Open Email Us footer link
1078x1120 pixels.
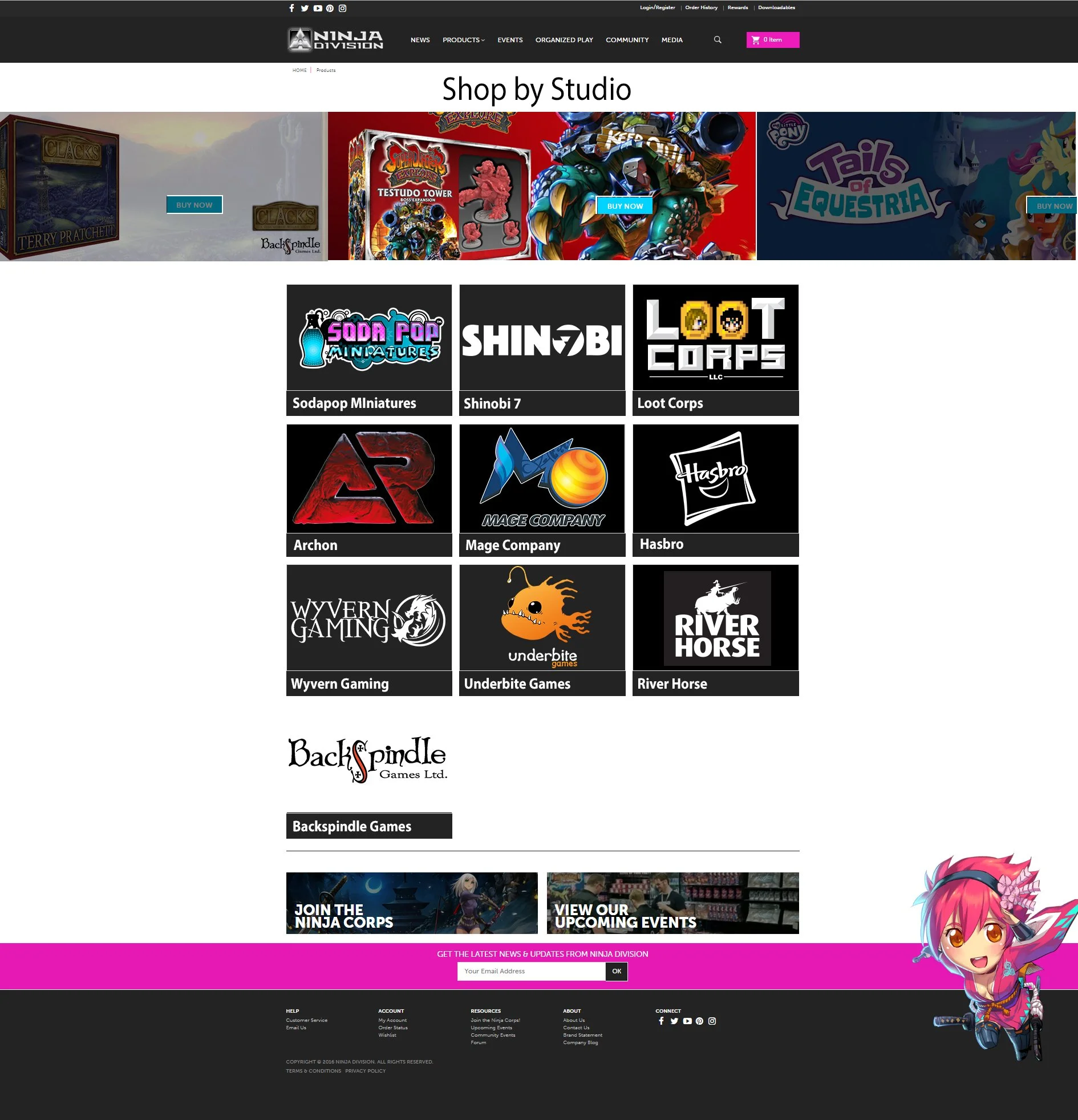click(x=296, y=1028)
